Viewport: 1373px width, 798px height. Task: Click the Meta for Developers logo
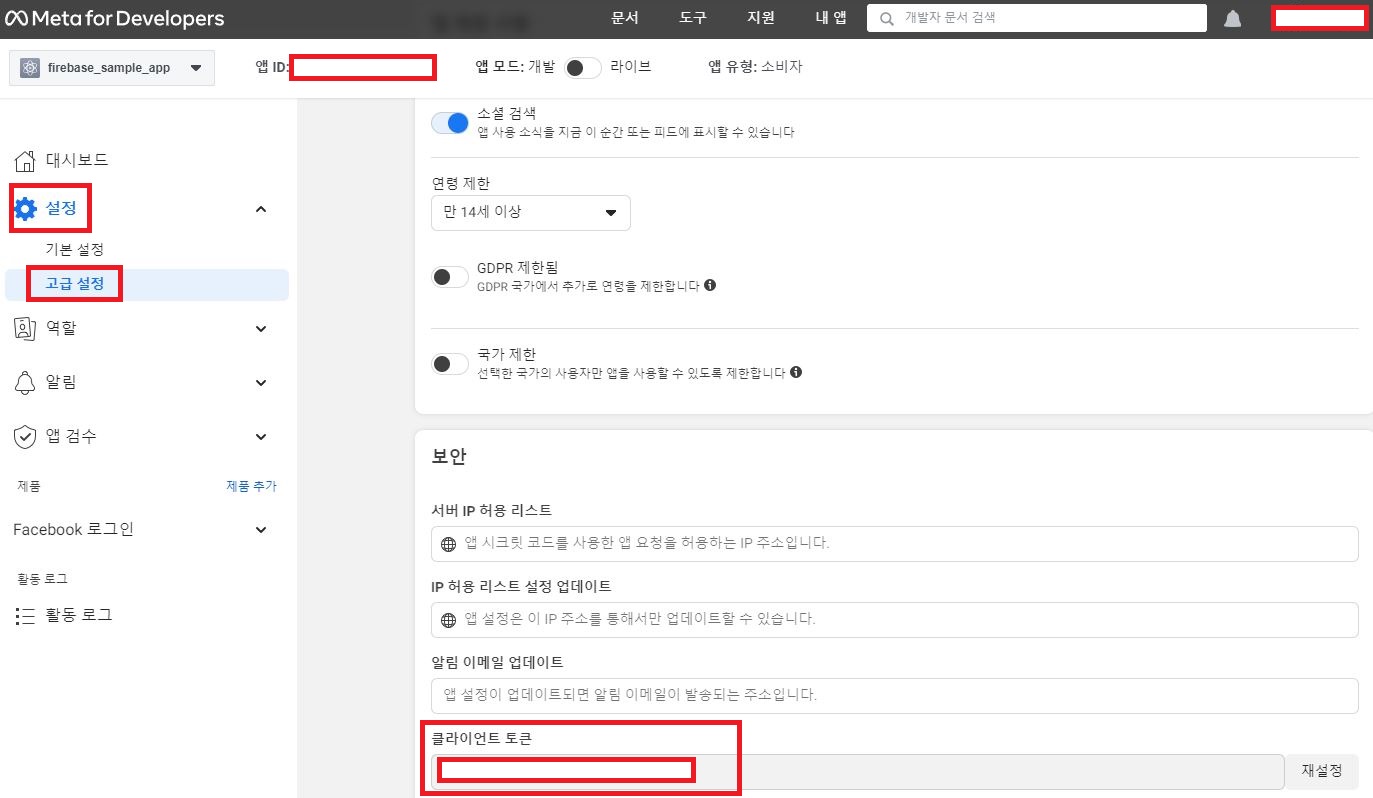pos(114,19)
